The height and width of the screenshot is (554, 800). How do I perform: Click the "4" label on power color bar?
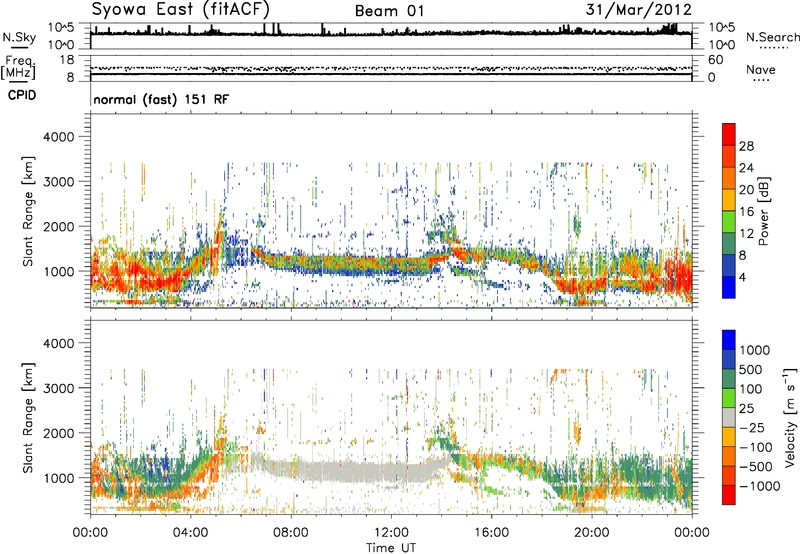click(x=742, y=277)
